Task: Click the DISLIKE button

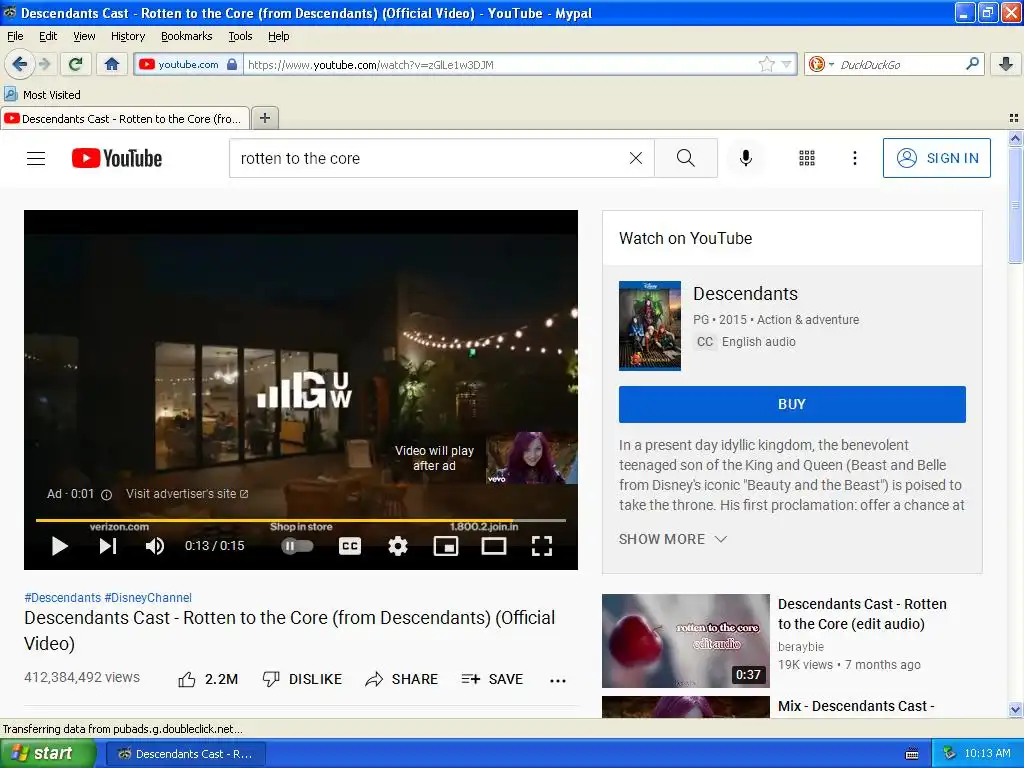Action: (x=302, y=680)
